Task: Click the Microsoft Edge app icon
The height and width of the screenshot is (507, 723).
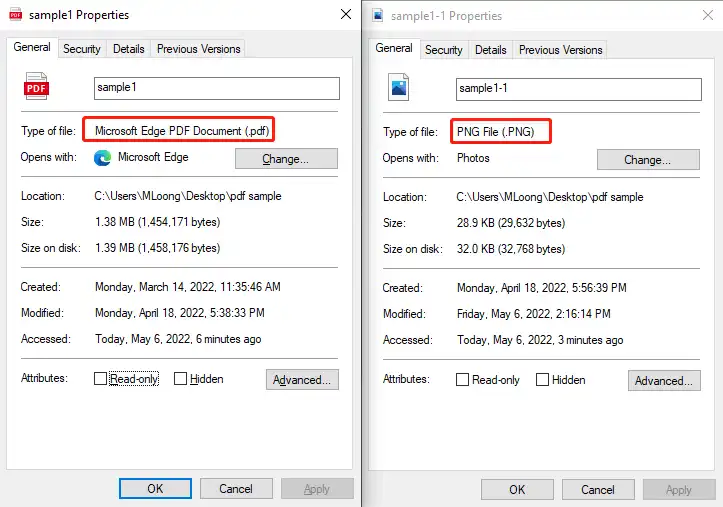Action: tap(102, 158)
